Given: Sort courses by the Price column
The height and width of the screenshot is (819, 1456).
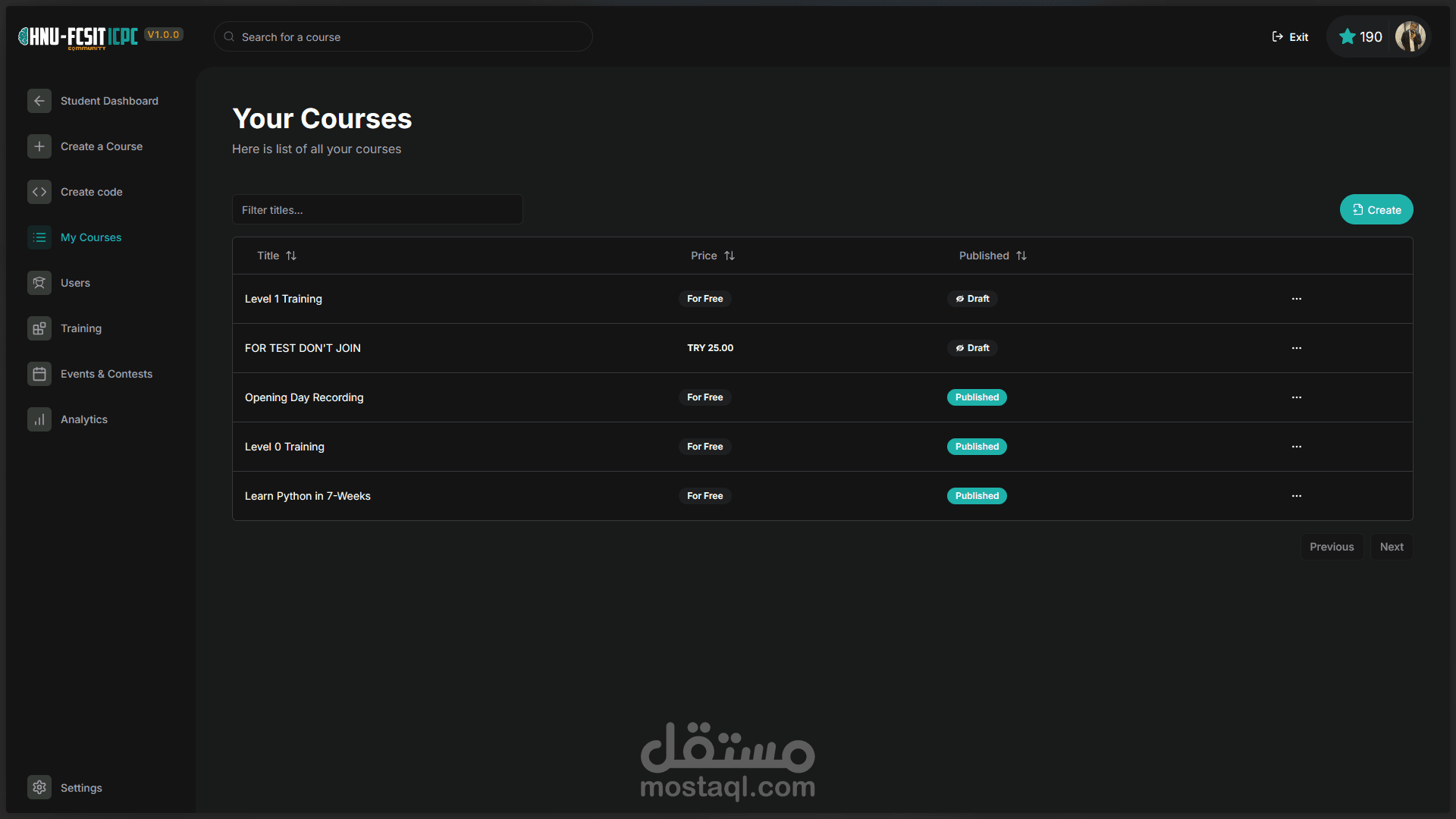Looking at the screenshot, I should [x=713, y=256].
